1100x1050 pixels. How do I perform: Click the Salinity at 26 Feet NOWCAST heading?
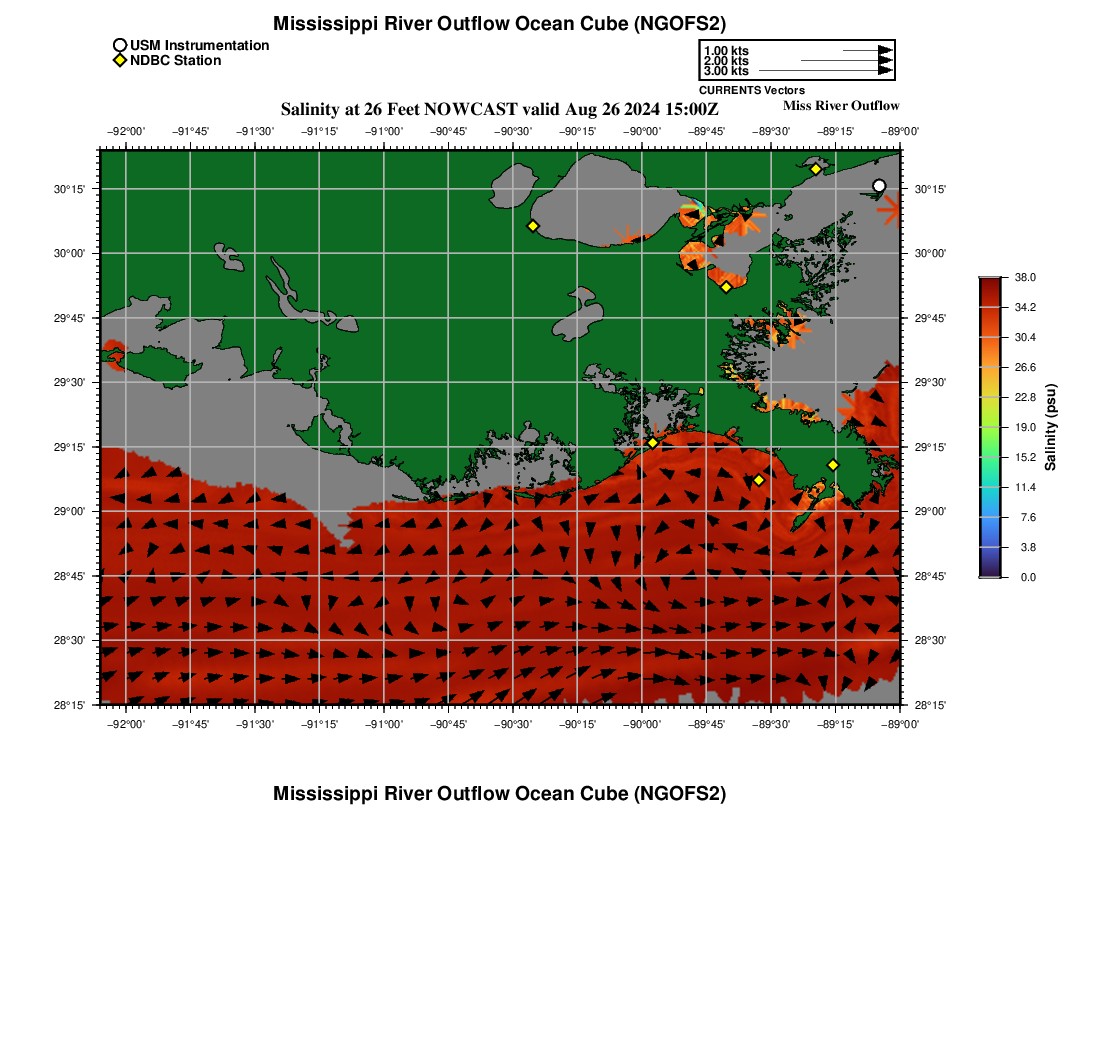pyautogui.click(x=499, y=109)
